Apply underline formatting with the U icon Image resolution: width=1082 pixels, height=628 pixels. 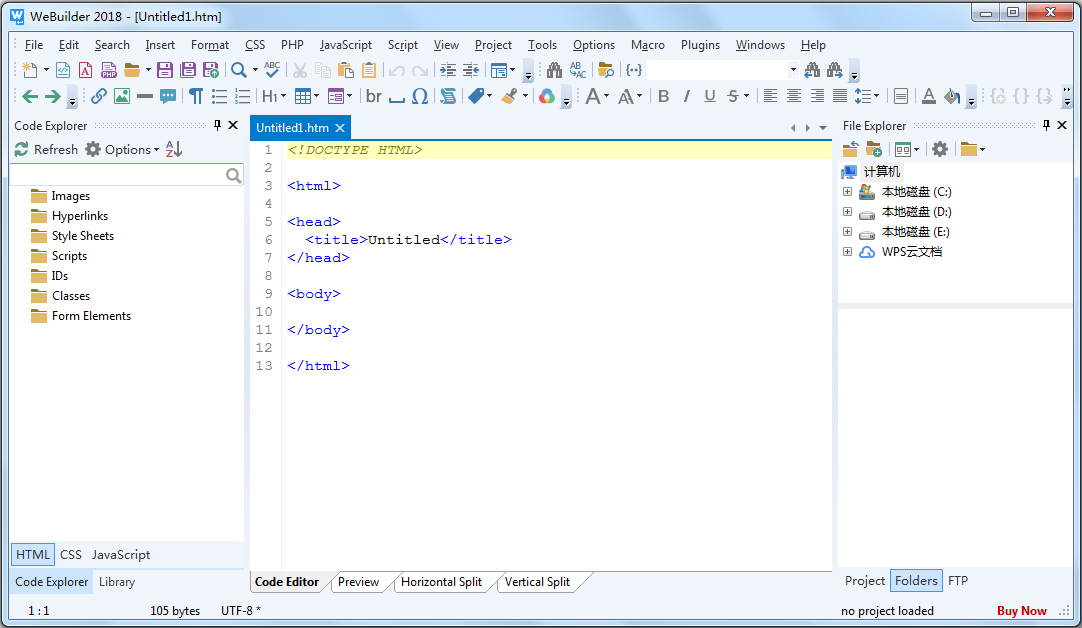click(x=710, y=96)
